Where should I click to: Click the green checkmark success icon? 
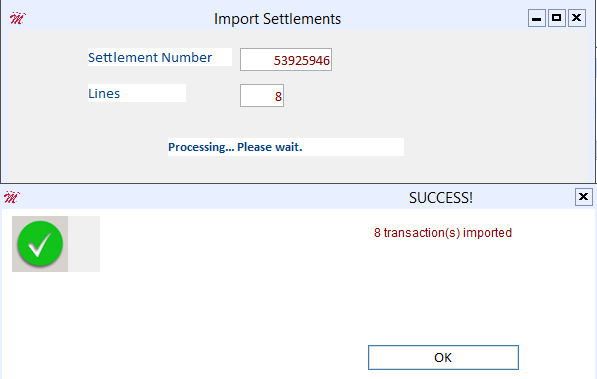coord(40,244)
